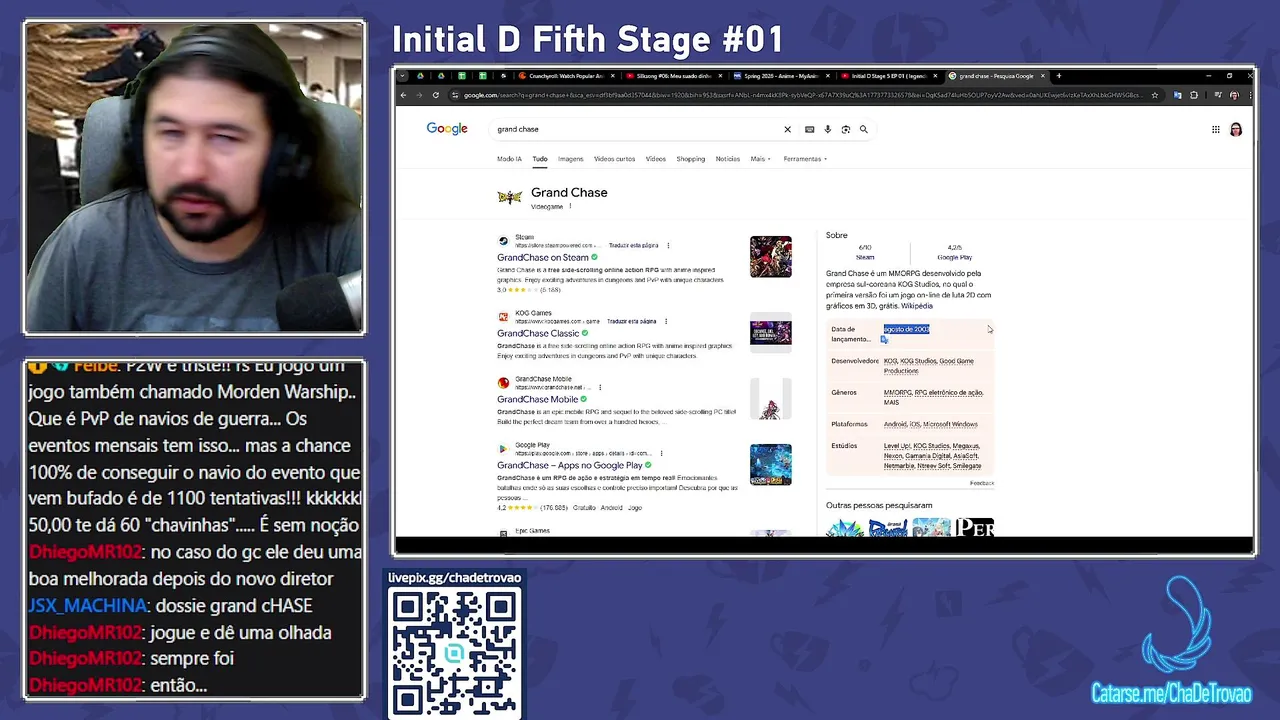
Task: Bookmark this page with the star icon
Action: click(x=1155, y=95)
